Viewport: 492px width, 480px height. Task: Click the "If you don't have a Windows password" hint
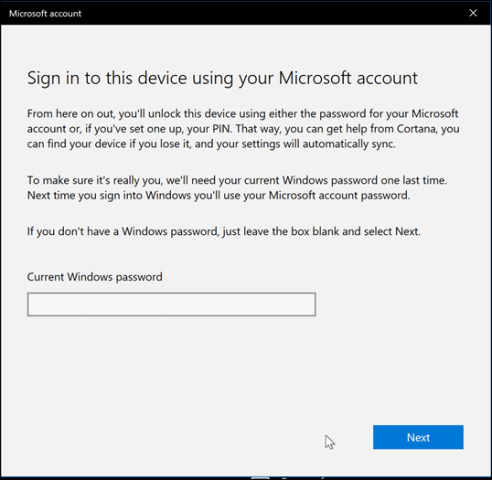click(x=224, y=231)
